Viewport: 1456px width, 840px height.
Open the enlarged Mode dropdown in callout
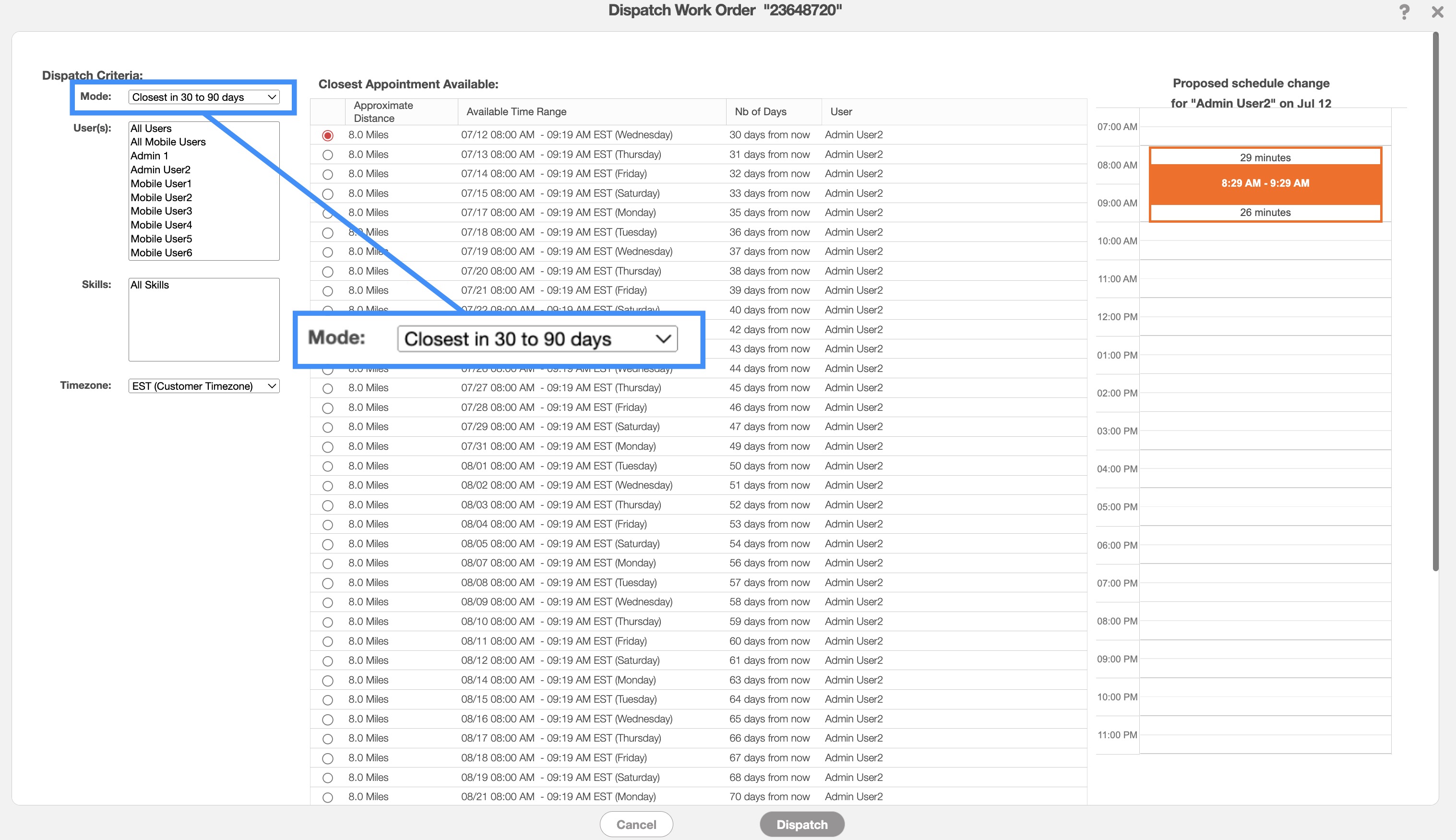click(537, 339)
